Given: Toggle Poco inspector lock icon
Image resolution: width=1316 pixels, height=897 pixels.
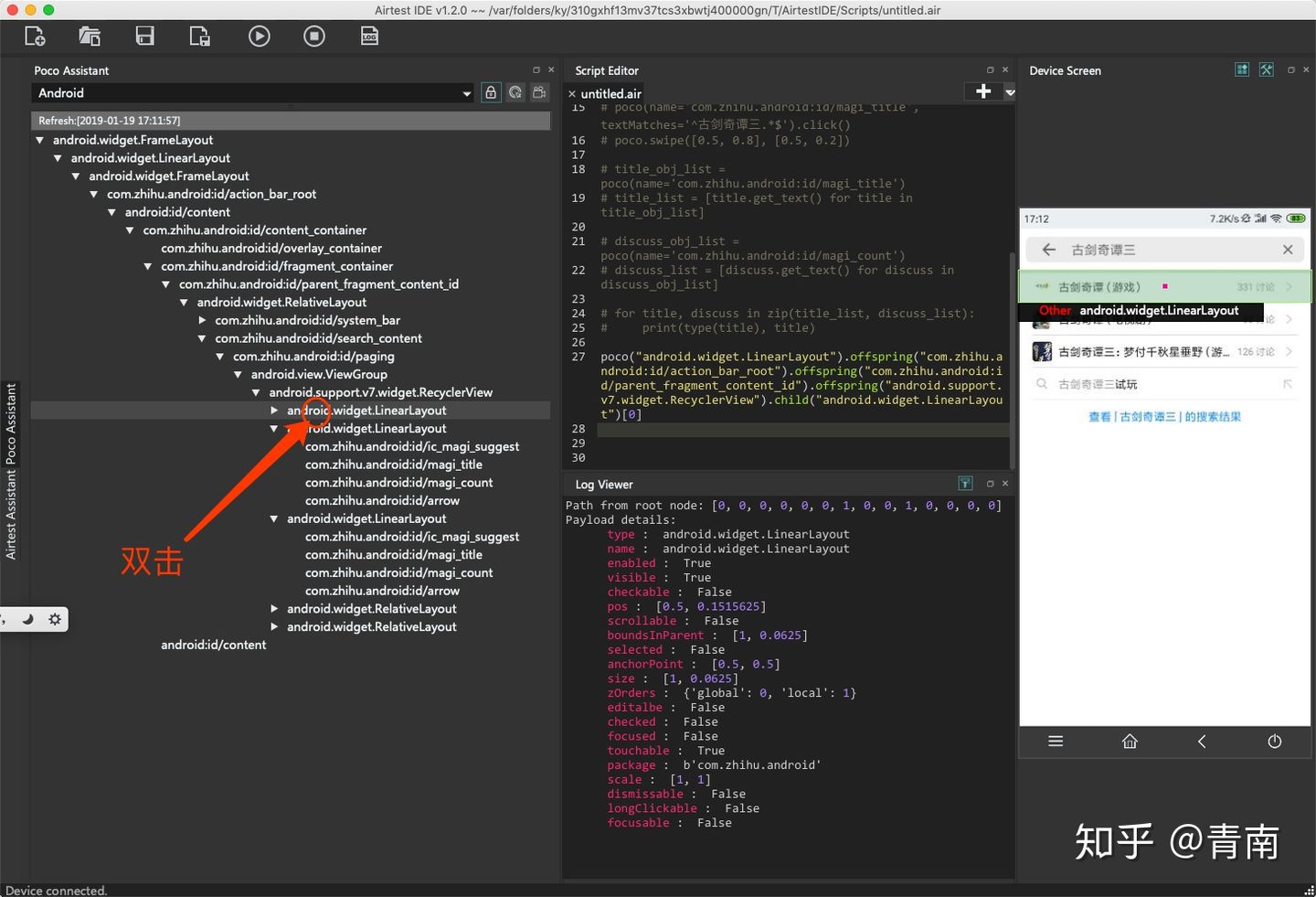Looking at the screenshot, I should click(491, 92).
